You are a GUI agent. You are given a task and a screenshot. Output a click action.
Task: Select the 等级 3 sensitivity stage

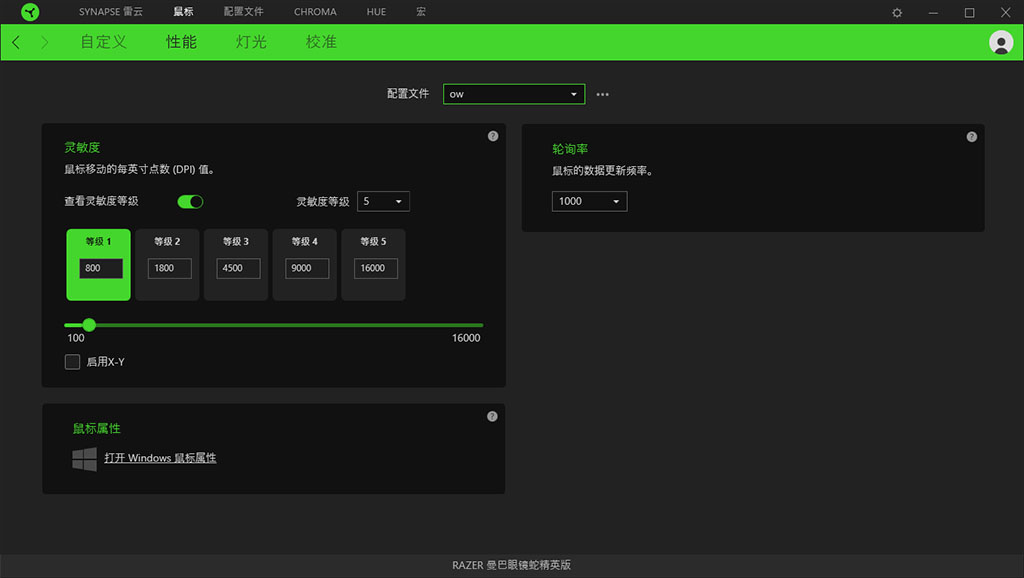click(x=236, y=265)
